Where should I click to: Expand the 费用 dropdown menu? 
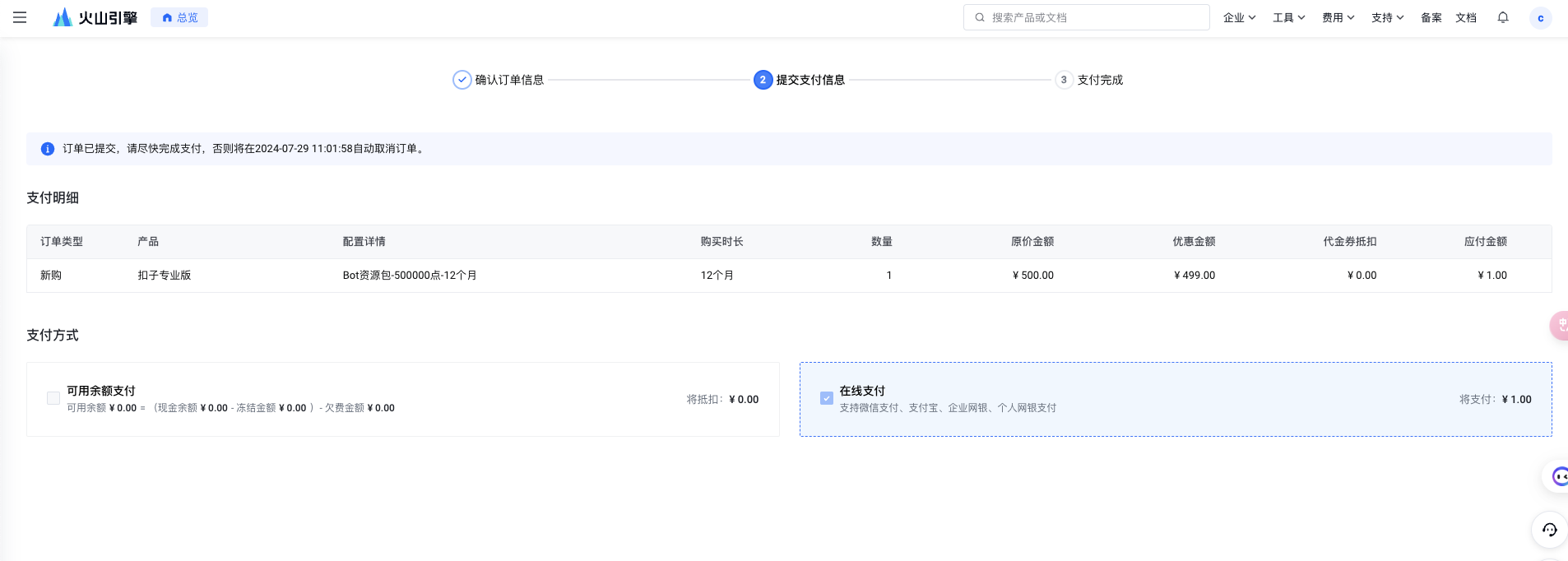1338,17
